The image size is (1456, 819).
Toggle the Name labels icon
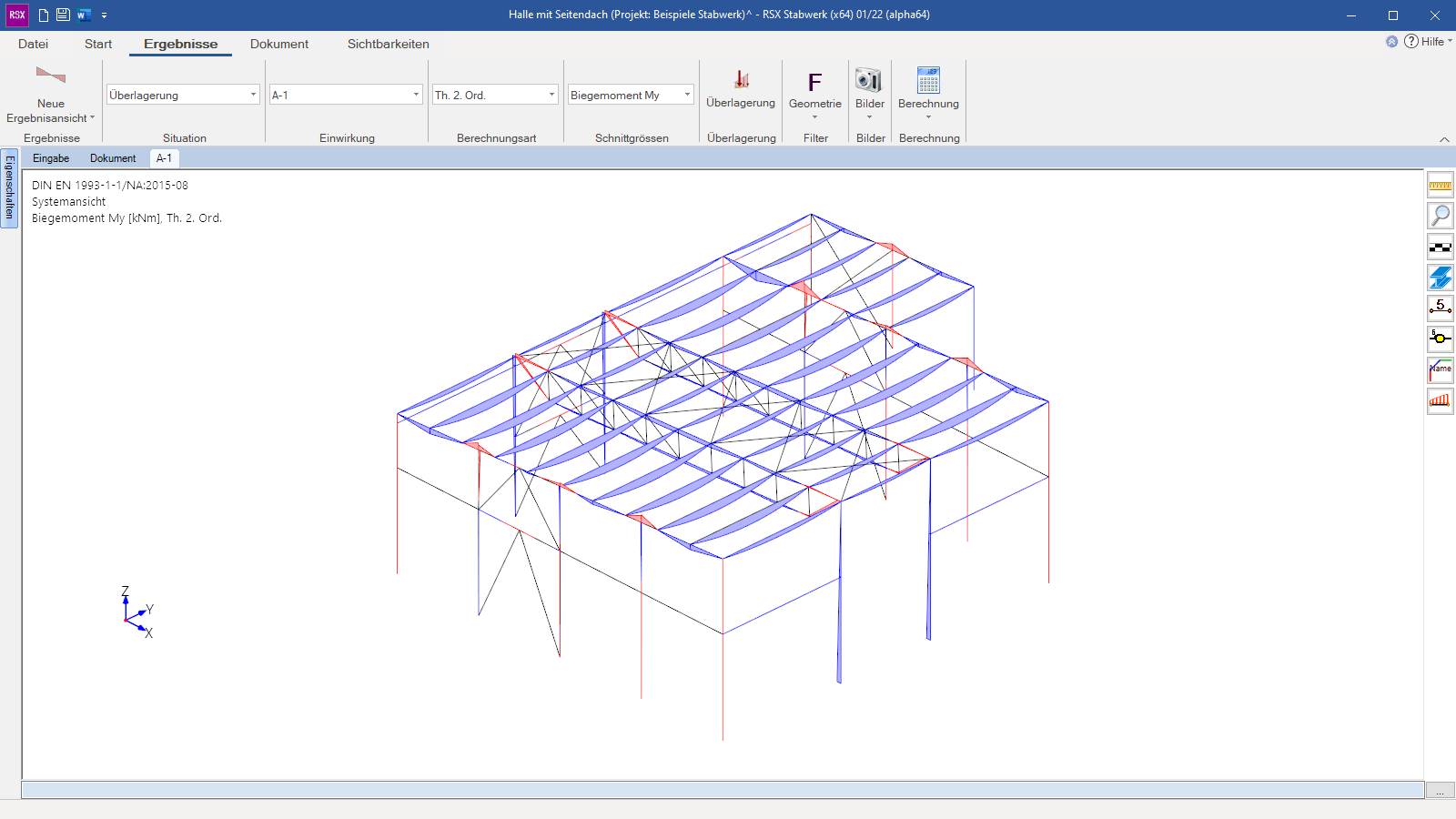click(1441, 369)
